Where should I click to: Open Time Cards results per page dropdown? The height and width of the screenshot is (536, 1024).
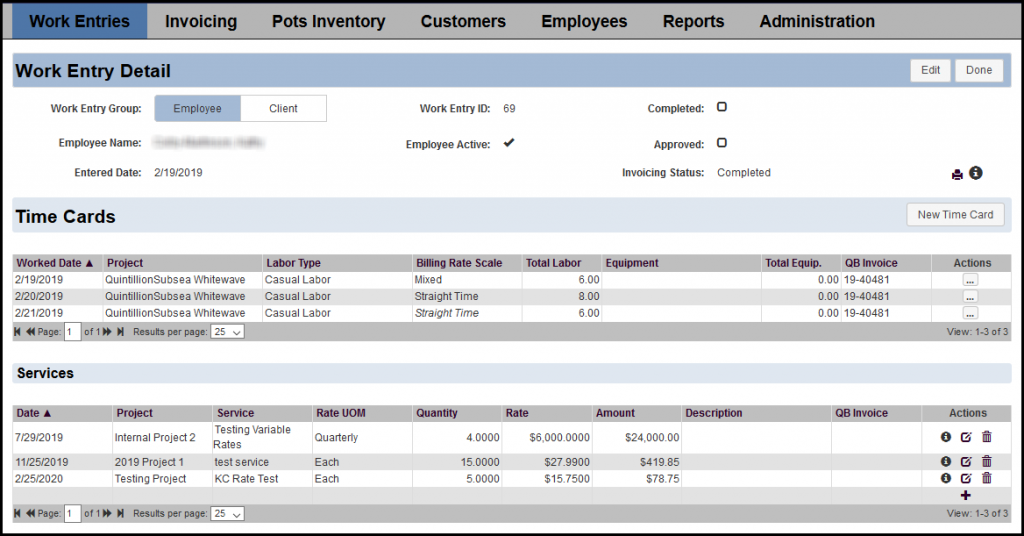227,332
